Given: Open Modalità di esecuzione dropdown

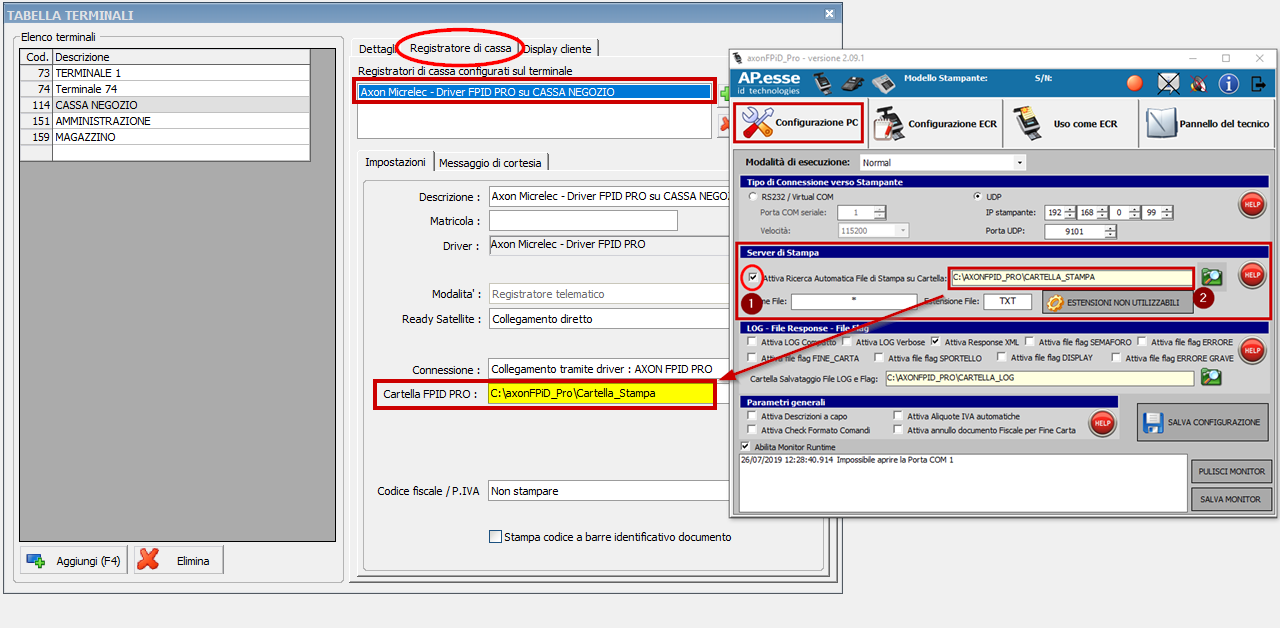Looking at the screenshot, I should click(1019, 163).
